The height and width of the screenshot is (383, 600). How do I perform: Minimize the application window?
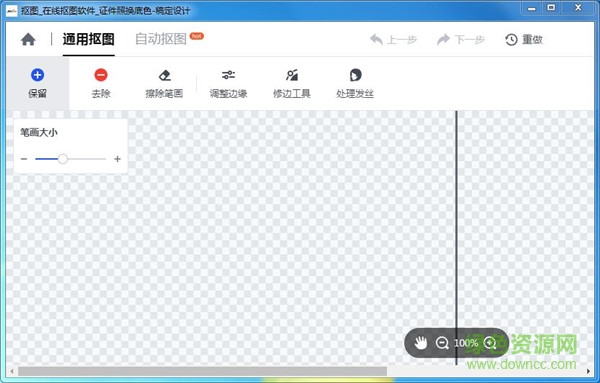pos(532,8)
